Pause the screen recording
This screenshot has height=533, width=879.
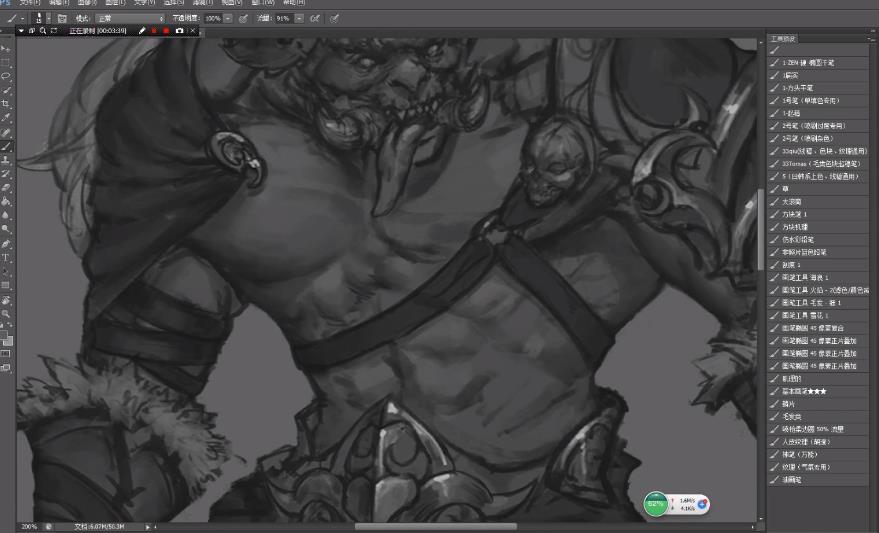coord(154,31)
